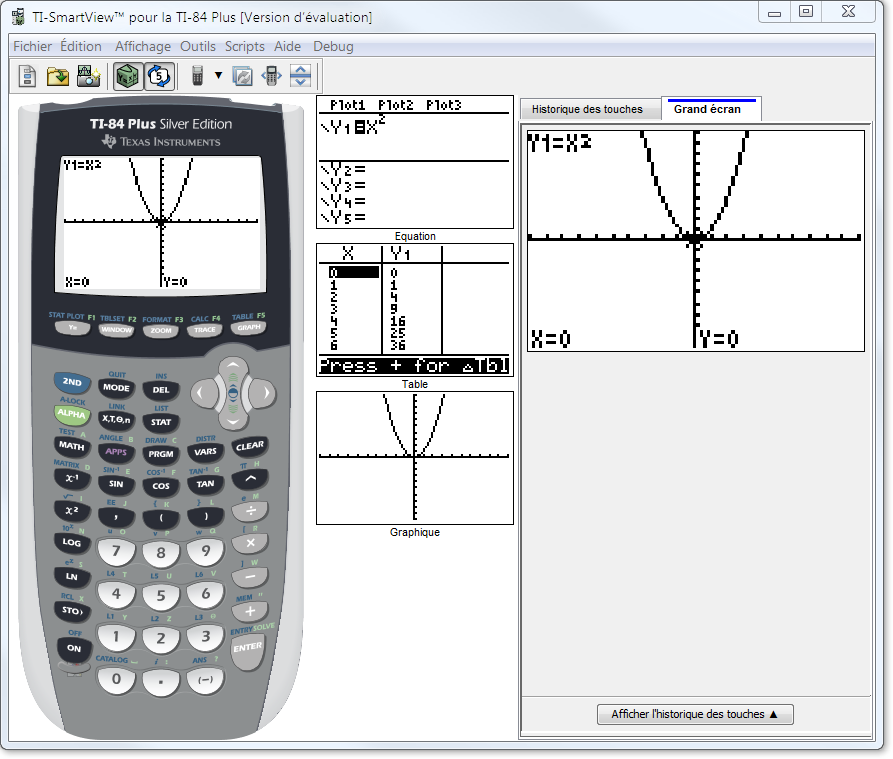Open the Debug menu
The image size is (893, 759).
tap(333, 46)
